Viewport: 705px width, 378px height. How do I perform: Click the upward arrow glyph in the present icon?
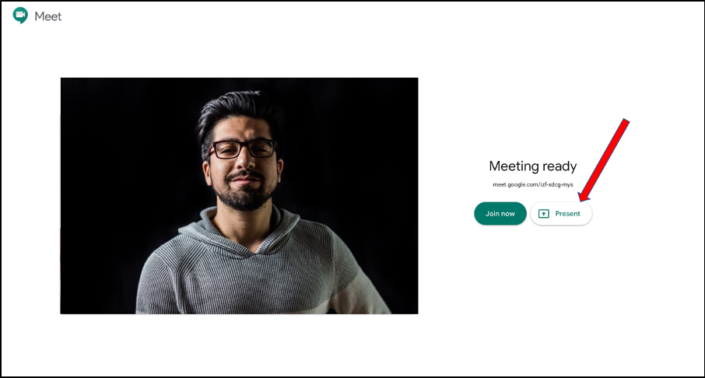(x=544, y=214)
